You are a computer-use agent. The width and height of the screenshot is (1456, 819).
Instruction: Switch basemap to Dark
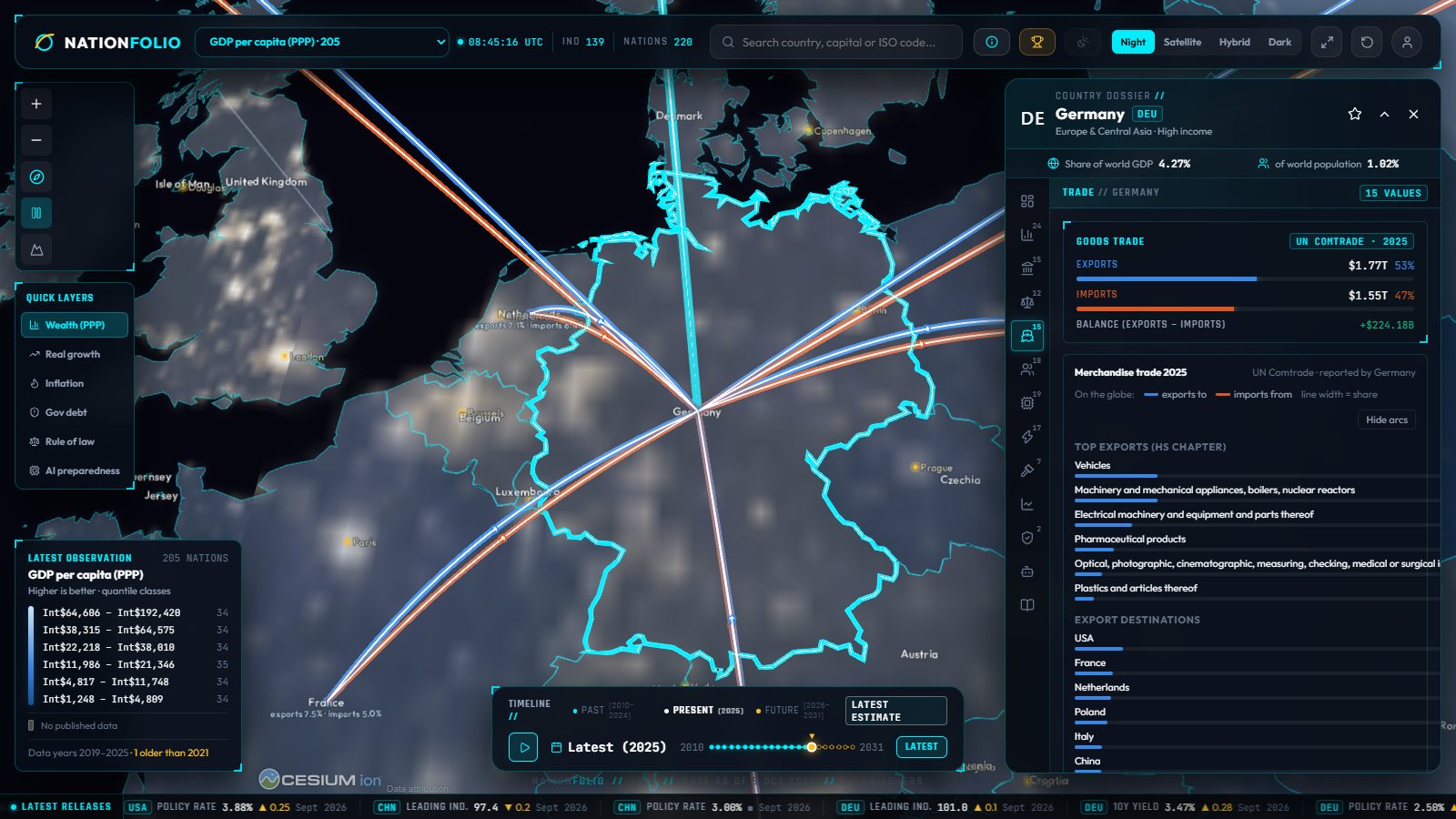pyautogui.click(x=1279, y=42)
